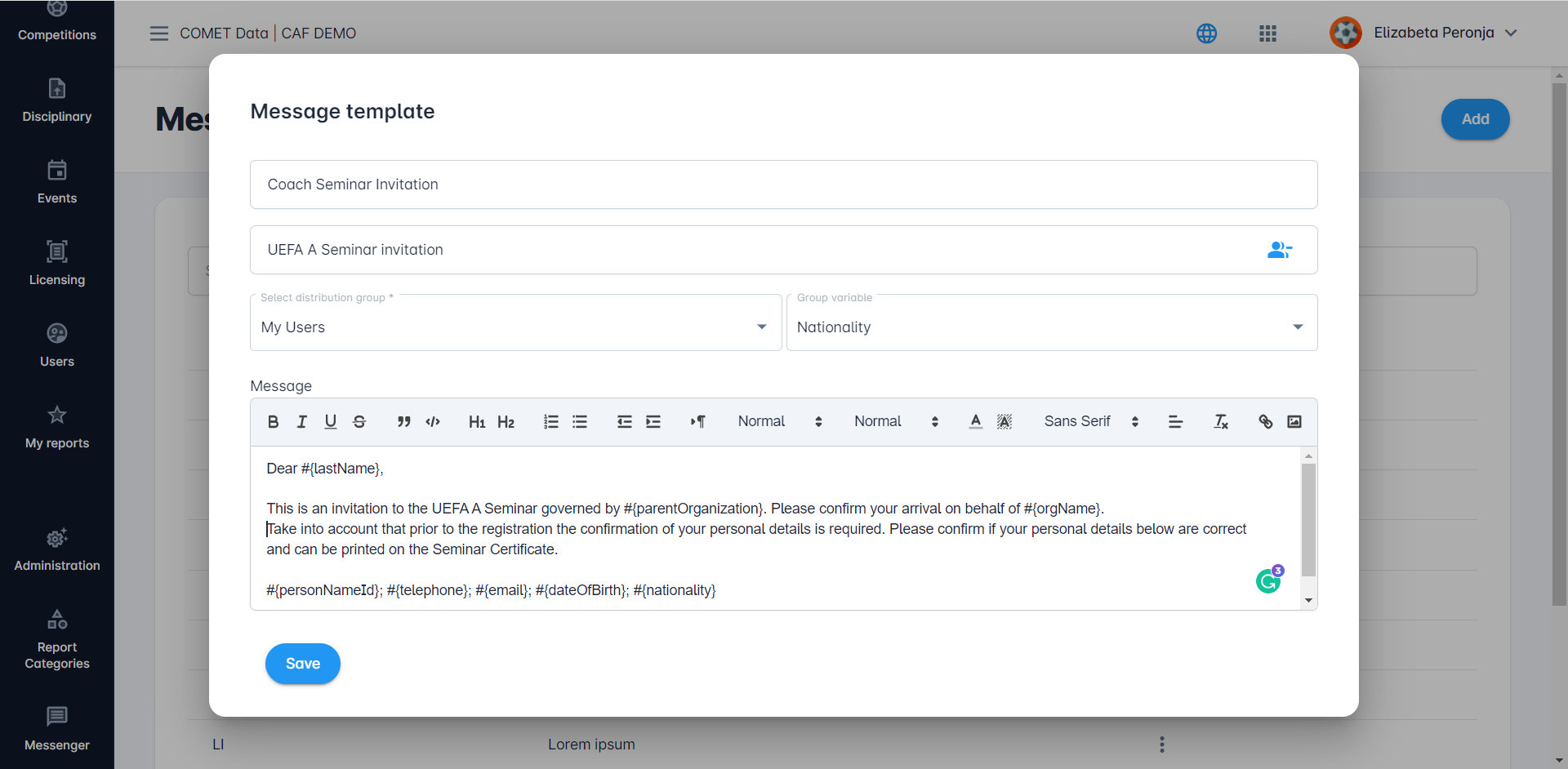
Task: Toggle strikethrough formatting
Action: point(359,422)
